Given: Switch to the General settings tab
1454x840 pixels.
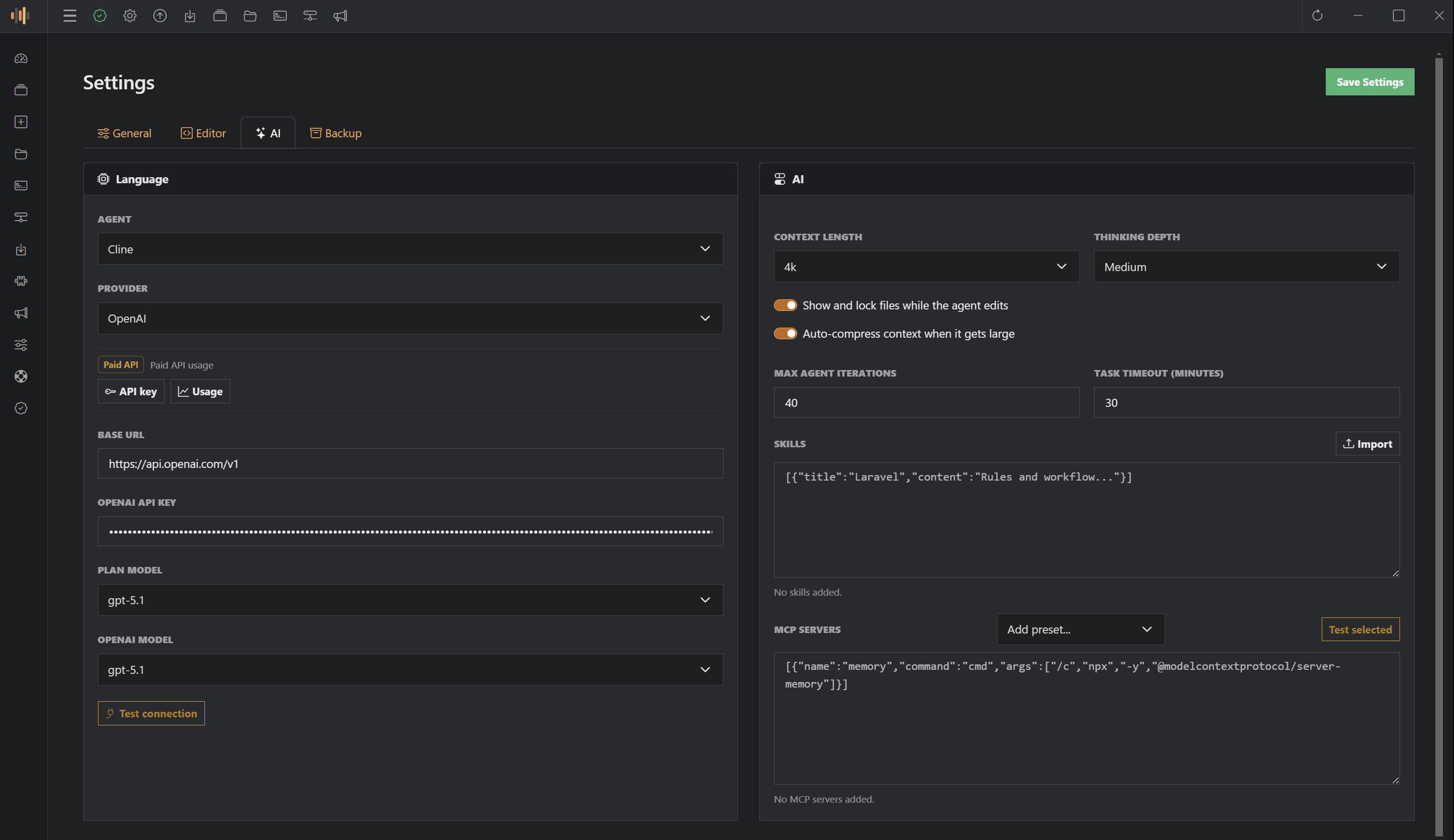Looking at the screenshot, I should point(124,133).
